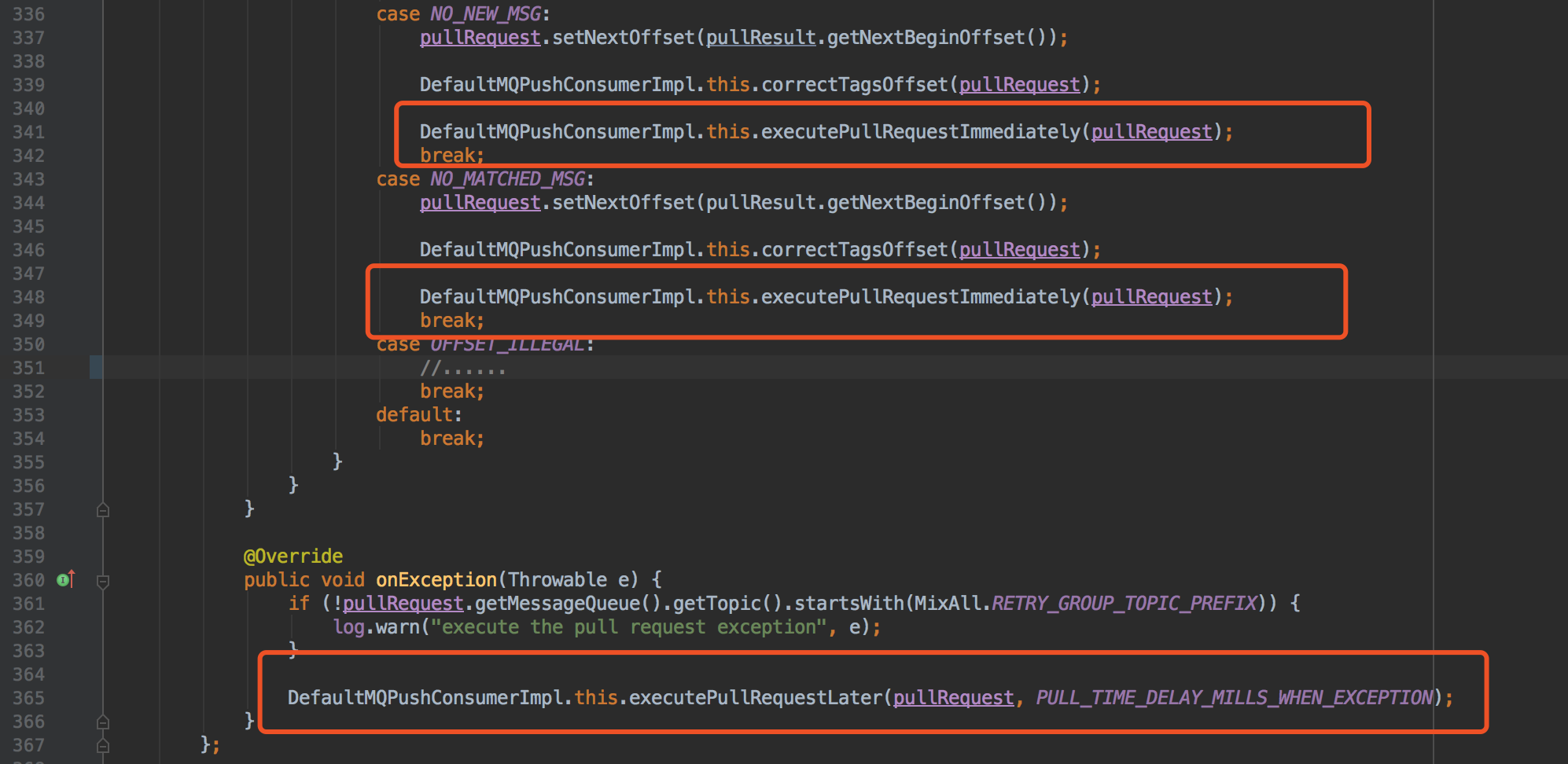The image size is (1568, 764).
Task: Click the fold end marker on line 367
Action: pyautogui.click(x=102, y=745)
